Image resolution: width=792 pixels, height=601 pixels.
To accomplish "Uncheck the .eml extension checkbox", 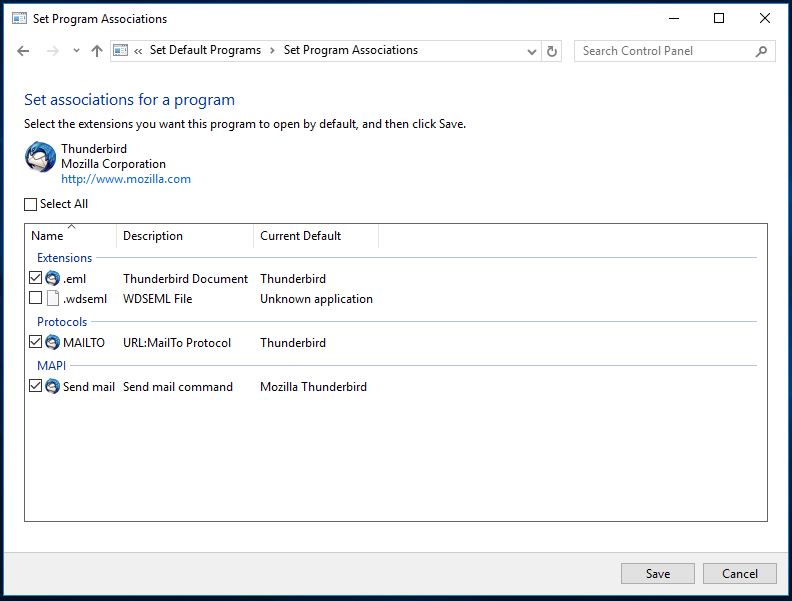I will [35, 278].
